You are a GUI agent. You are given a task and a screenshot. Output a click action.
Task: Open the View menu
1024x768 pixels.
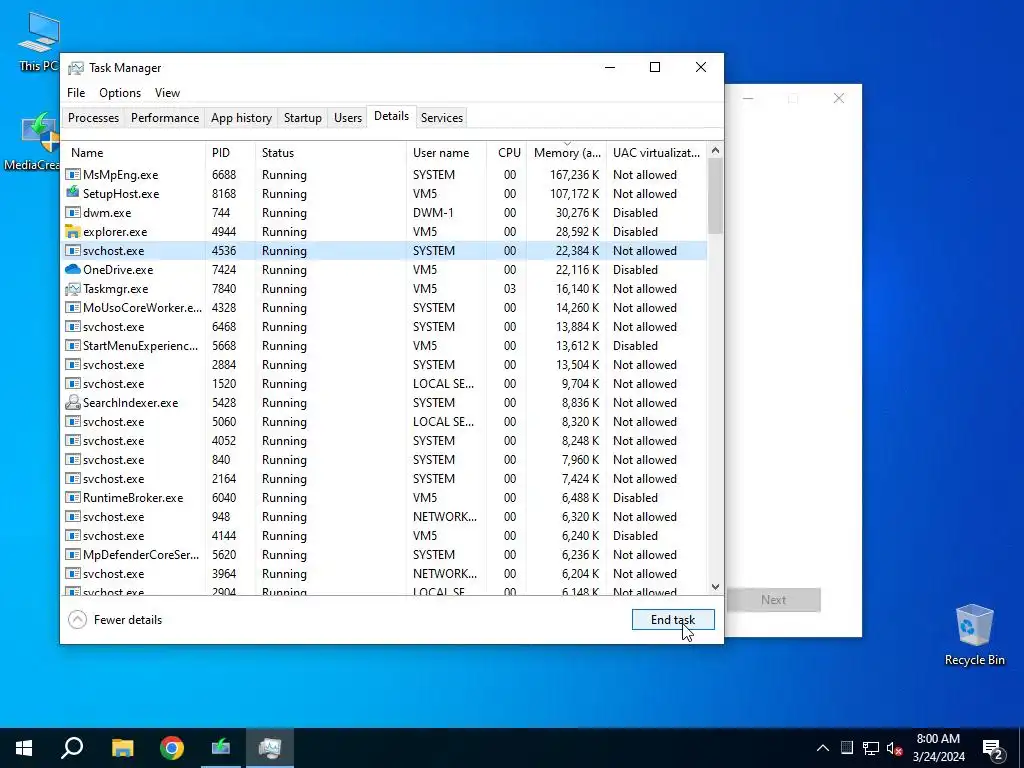point(167,93)
